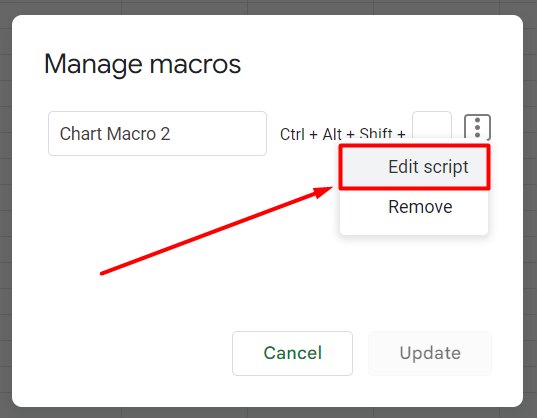Focus the Chart Macro 2 name field
537x418 pixels.
(157, 134)
